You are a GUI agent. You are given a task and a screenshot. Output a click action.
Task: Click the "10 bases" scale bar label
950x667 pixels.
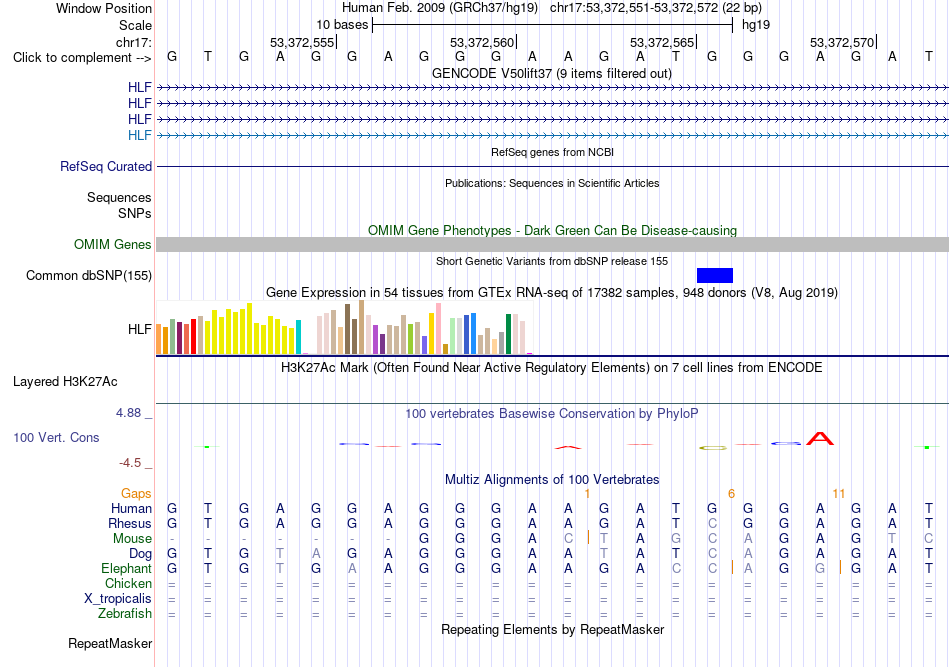[x=342, y=25]
